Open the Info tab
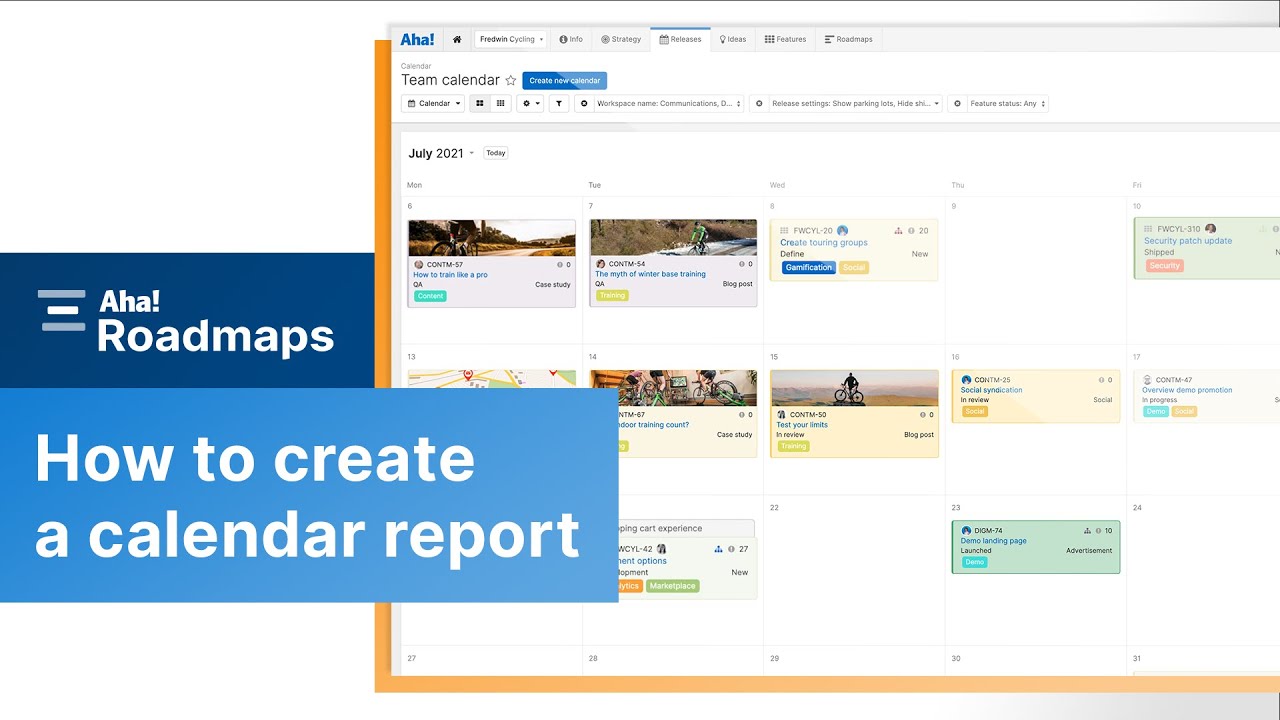 pos(571,39)
